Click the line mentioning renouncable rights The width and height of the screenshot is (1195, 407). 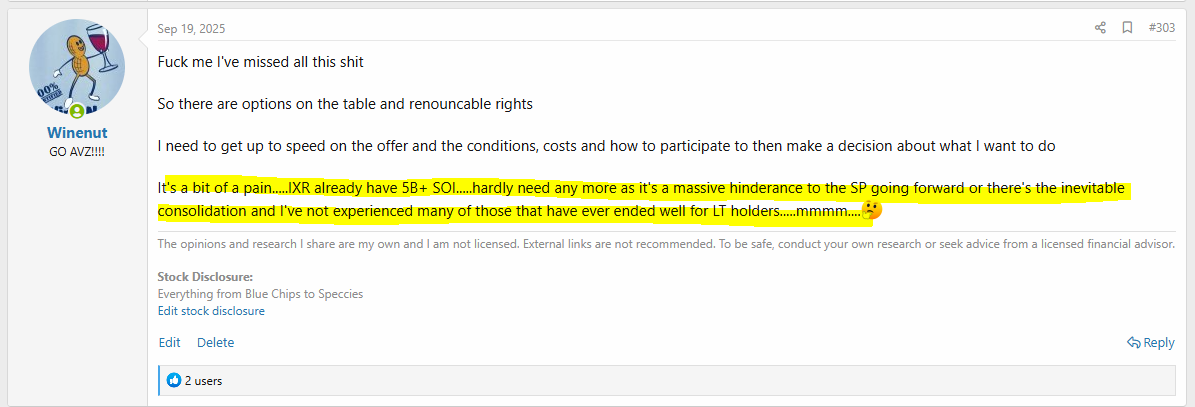click(x=345, y=104)
